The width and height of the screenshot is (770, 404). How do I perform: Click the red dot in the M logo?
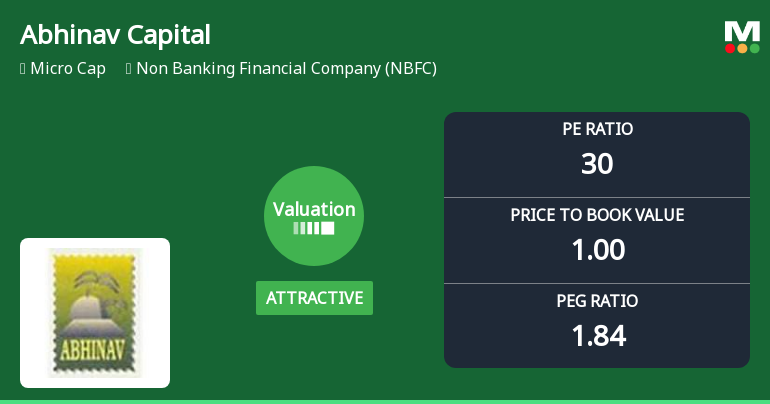pyautogui.click(x=730, y=49)
